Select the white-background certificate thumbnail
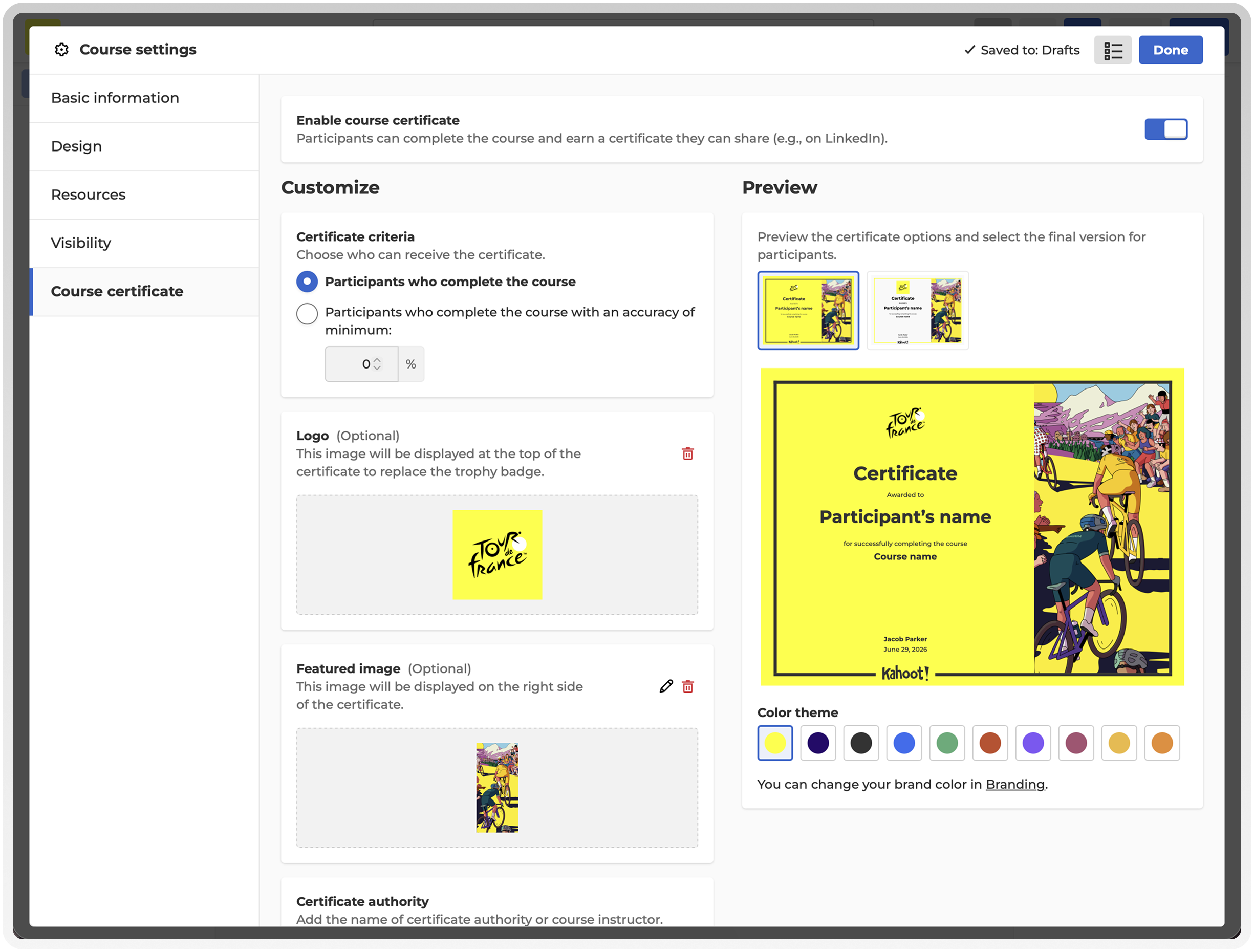This screenshot has height=952, width=1254. (917, 311)
